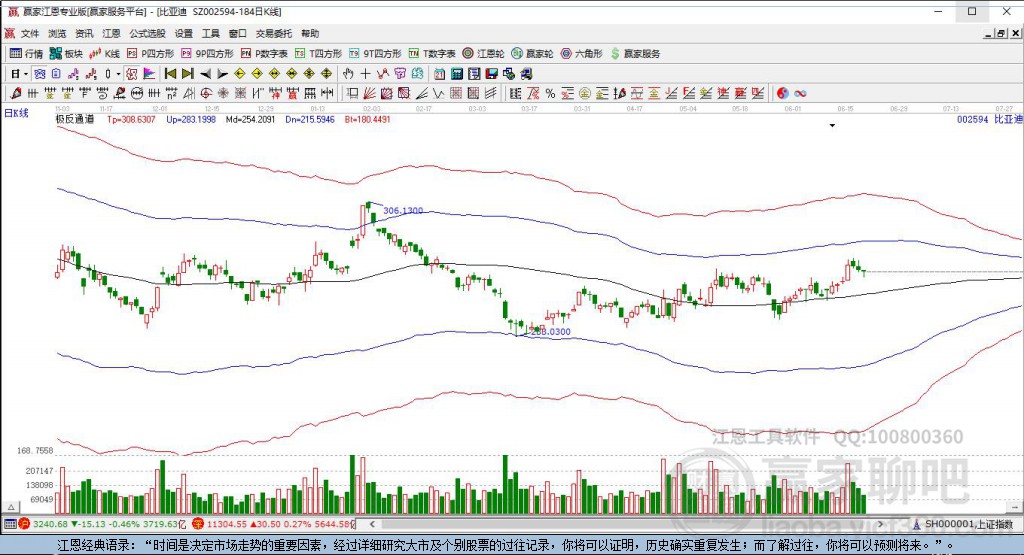
Task: Click the save diskette icon
Action: tap(491, 74)
